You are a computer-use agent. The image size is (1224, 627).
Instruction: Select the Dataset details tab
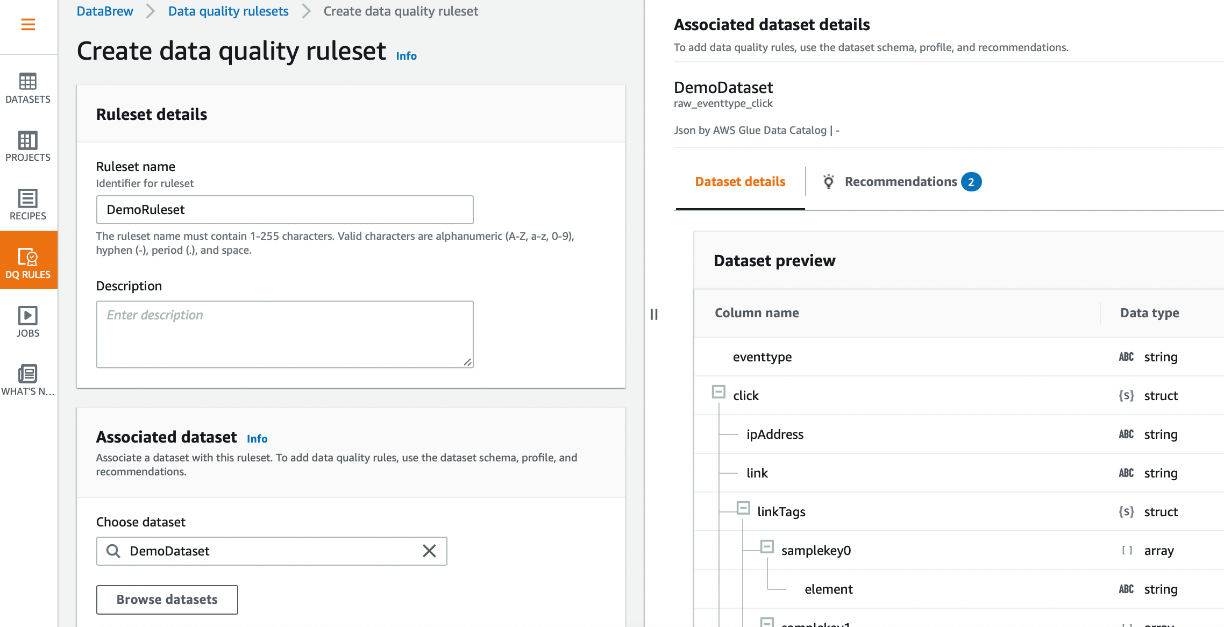pyautogui.click(x=740, y=182)
